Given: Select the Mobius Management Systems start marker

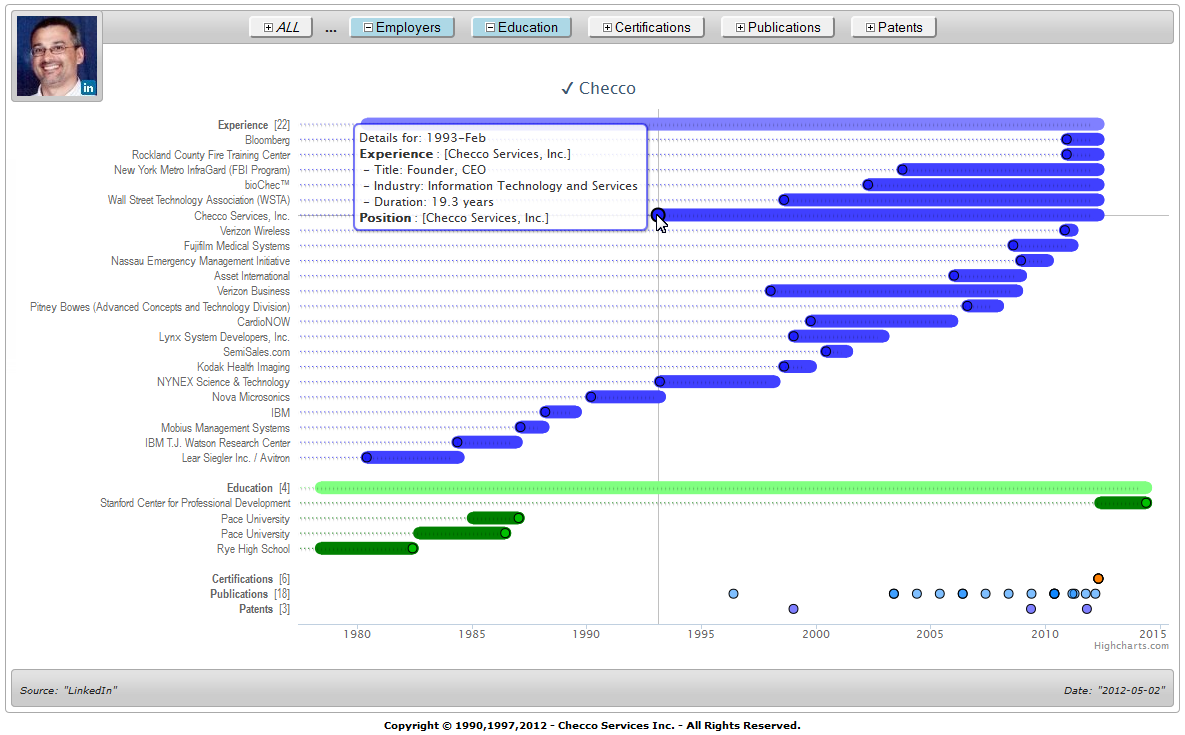Looking at the screenshot, I should click(520, 428).
